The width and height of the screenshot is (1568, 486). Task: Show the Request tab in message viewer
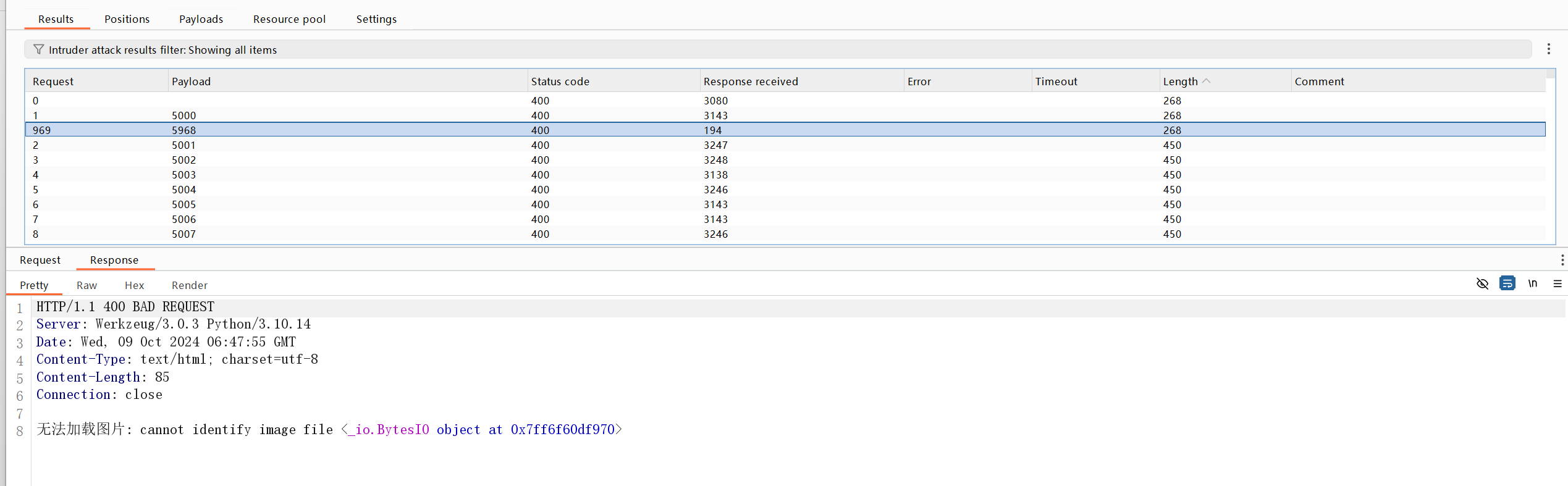point(40,260)
